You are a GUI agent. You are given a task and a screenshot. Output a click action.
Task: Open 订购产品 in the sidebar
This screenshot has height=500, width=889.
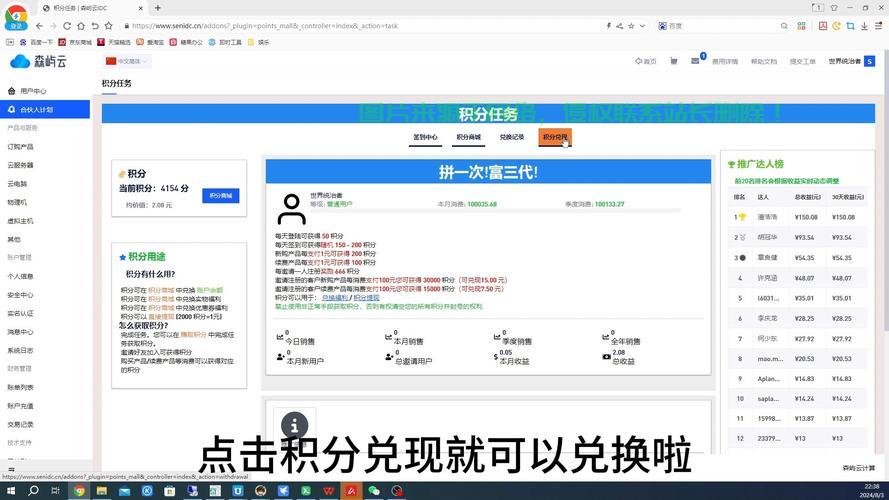[20, 146]
